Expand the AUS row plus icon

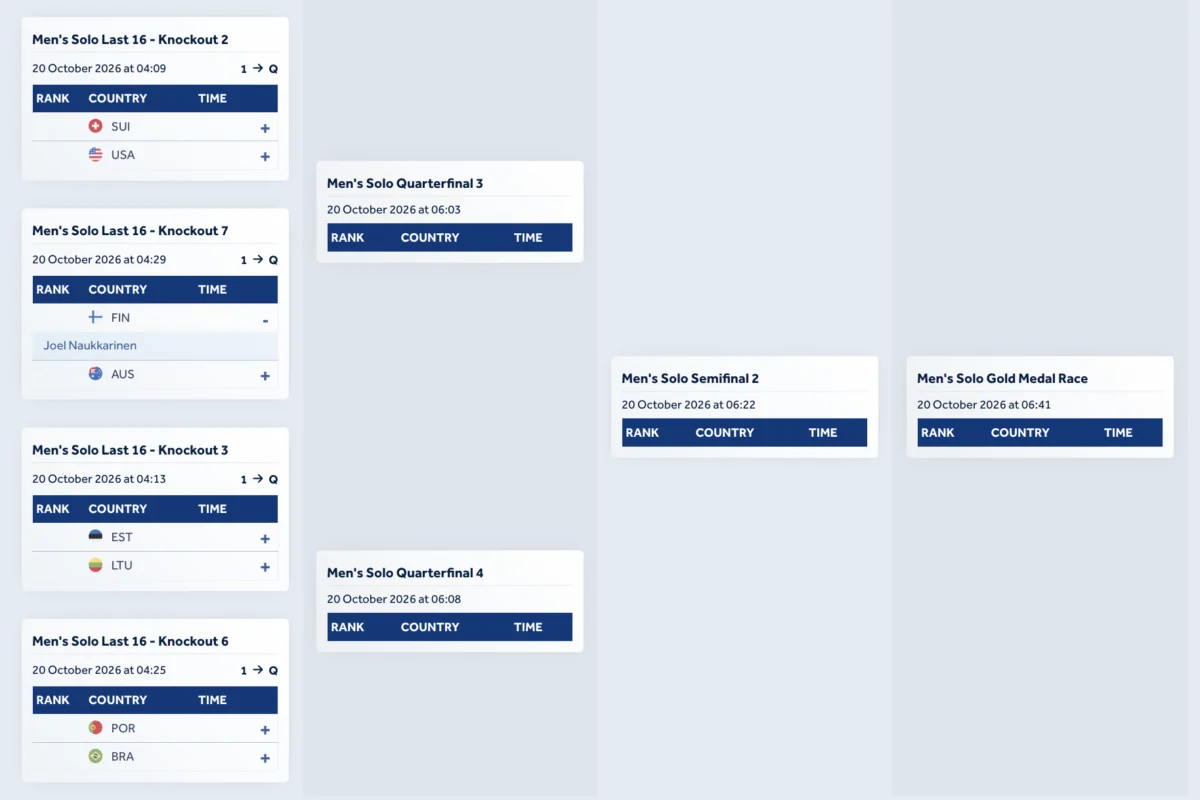265,376
